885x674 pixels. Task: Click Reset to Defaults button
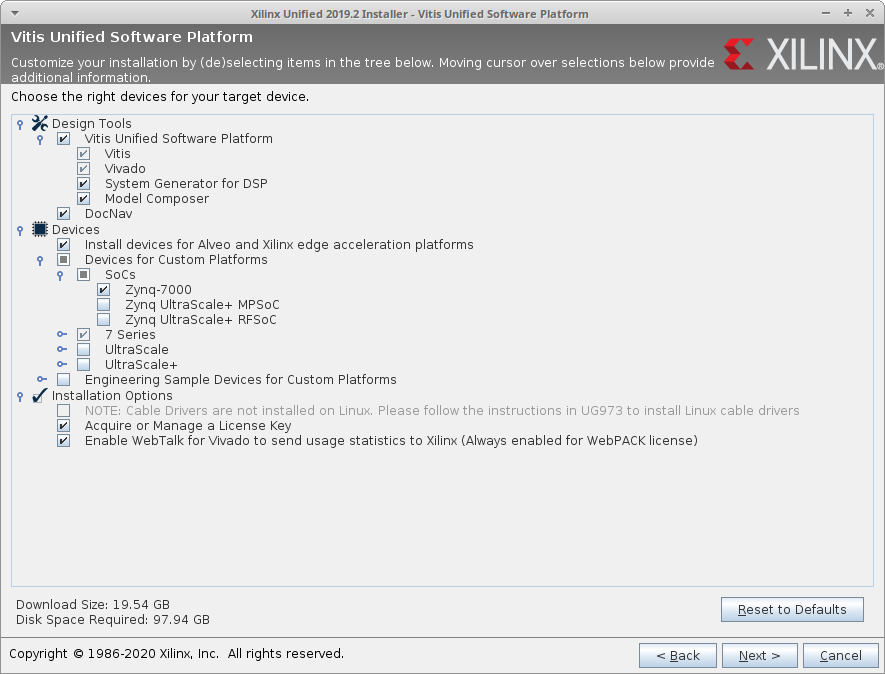[x=792, y=610]
